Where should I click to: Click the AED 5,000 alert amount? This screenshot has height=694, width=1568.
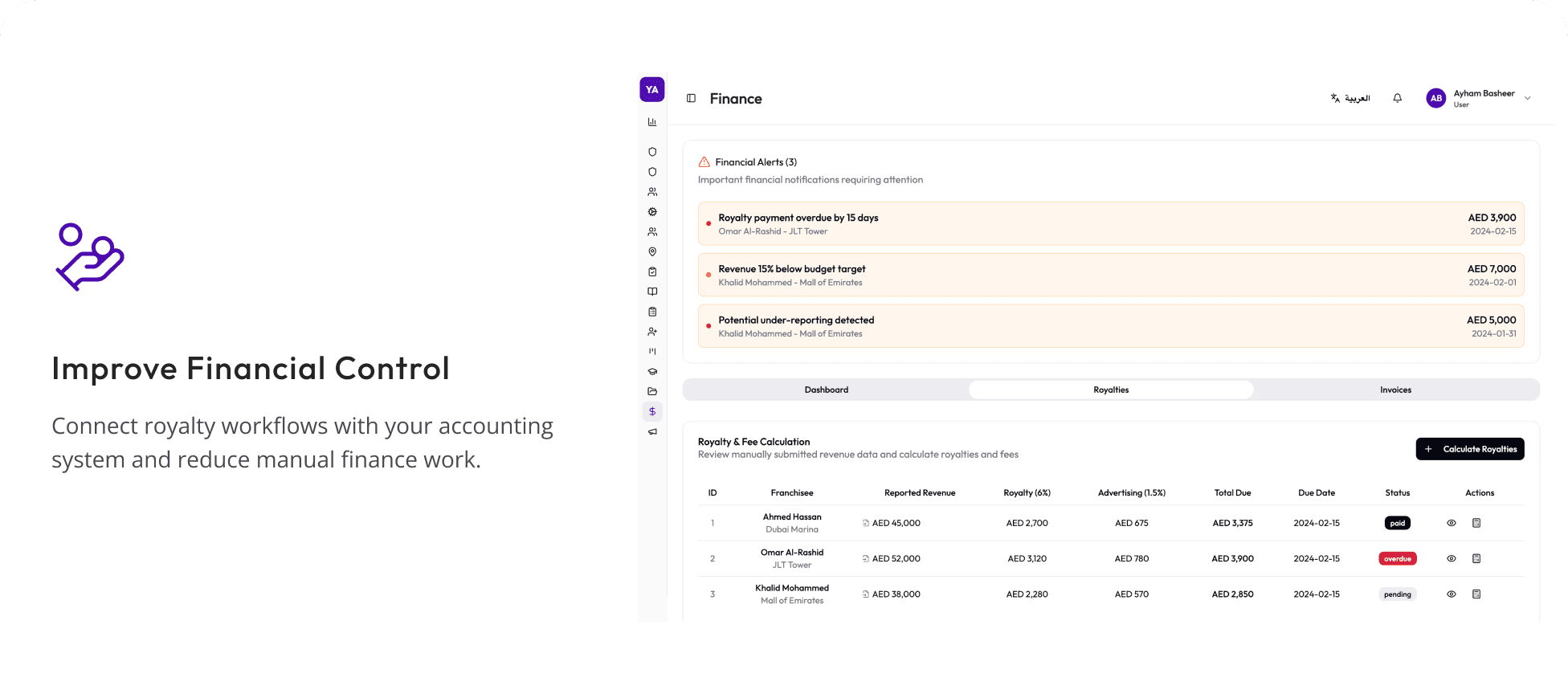pyautogui.click(x=1492, y=320)
